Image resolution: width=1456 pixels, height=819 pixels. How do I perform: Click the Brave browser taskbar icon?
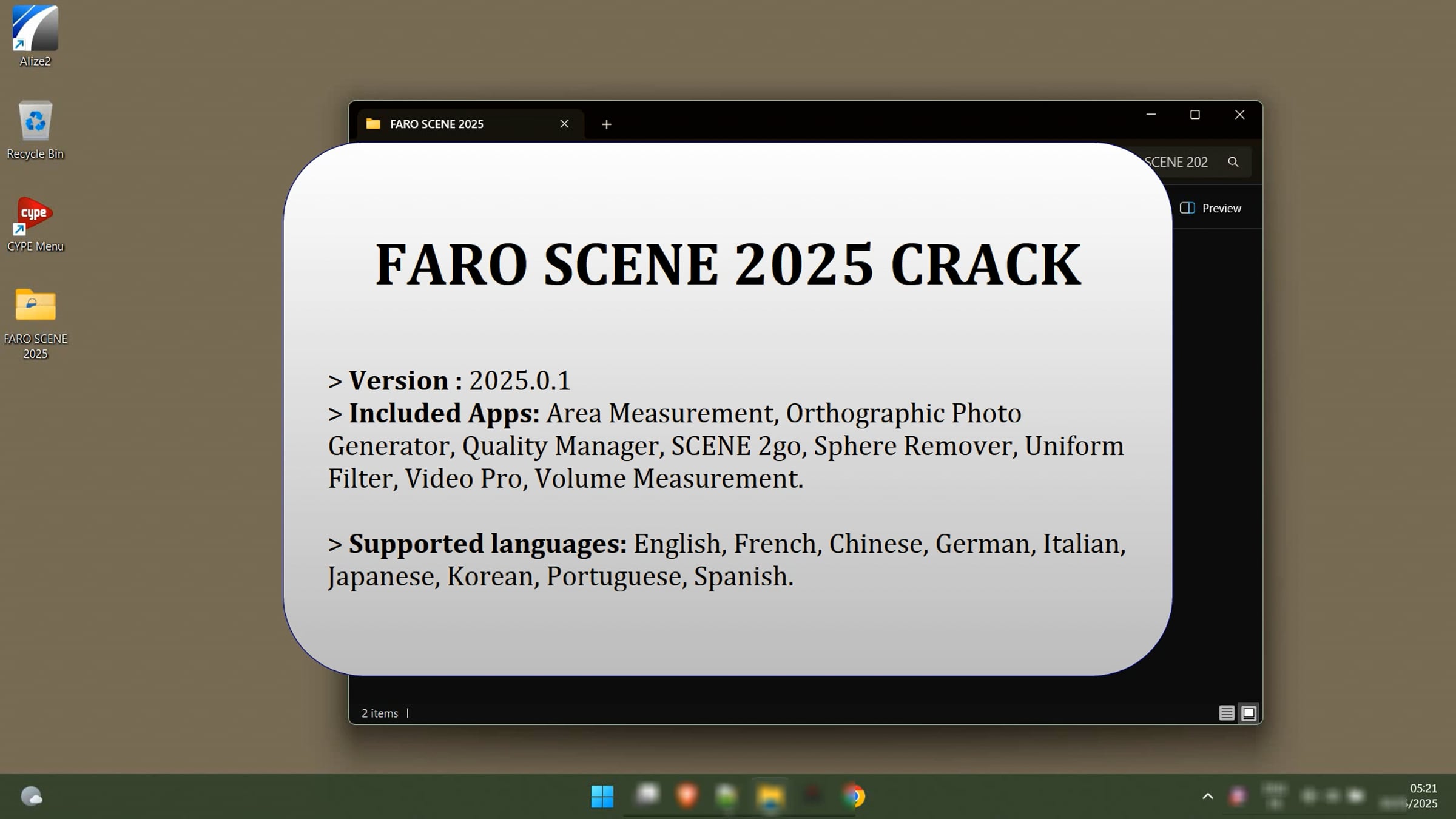pyautogui.click(x=687, y=796)
